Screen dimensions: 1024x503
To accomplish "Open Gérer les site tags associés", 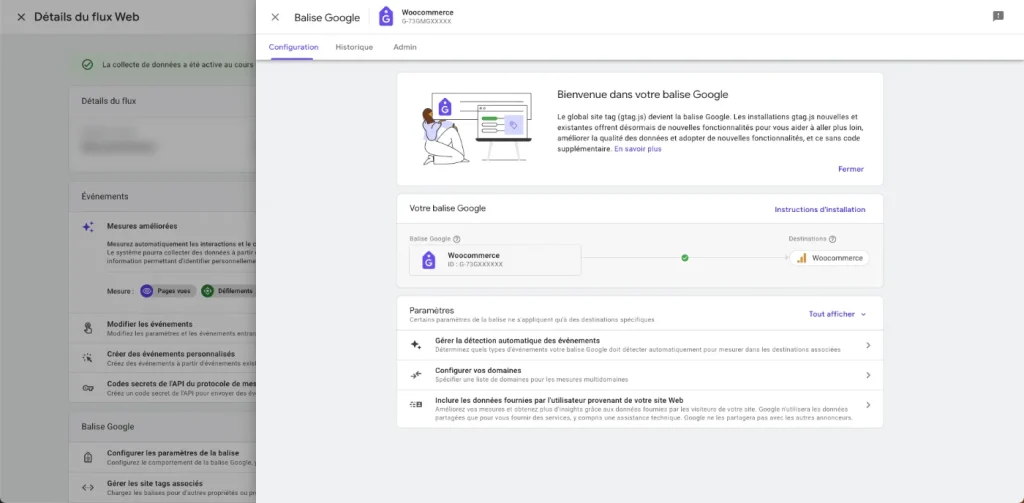I will coord(163,487).
